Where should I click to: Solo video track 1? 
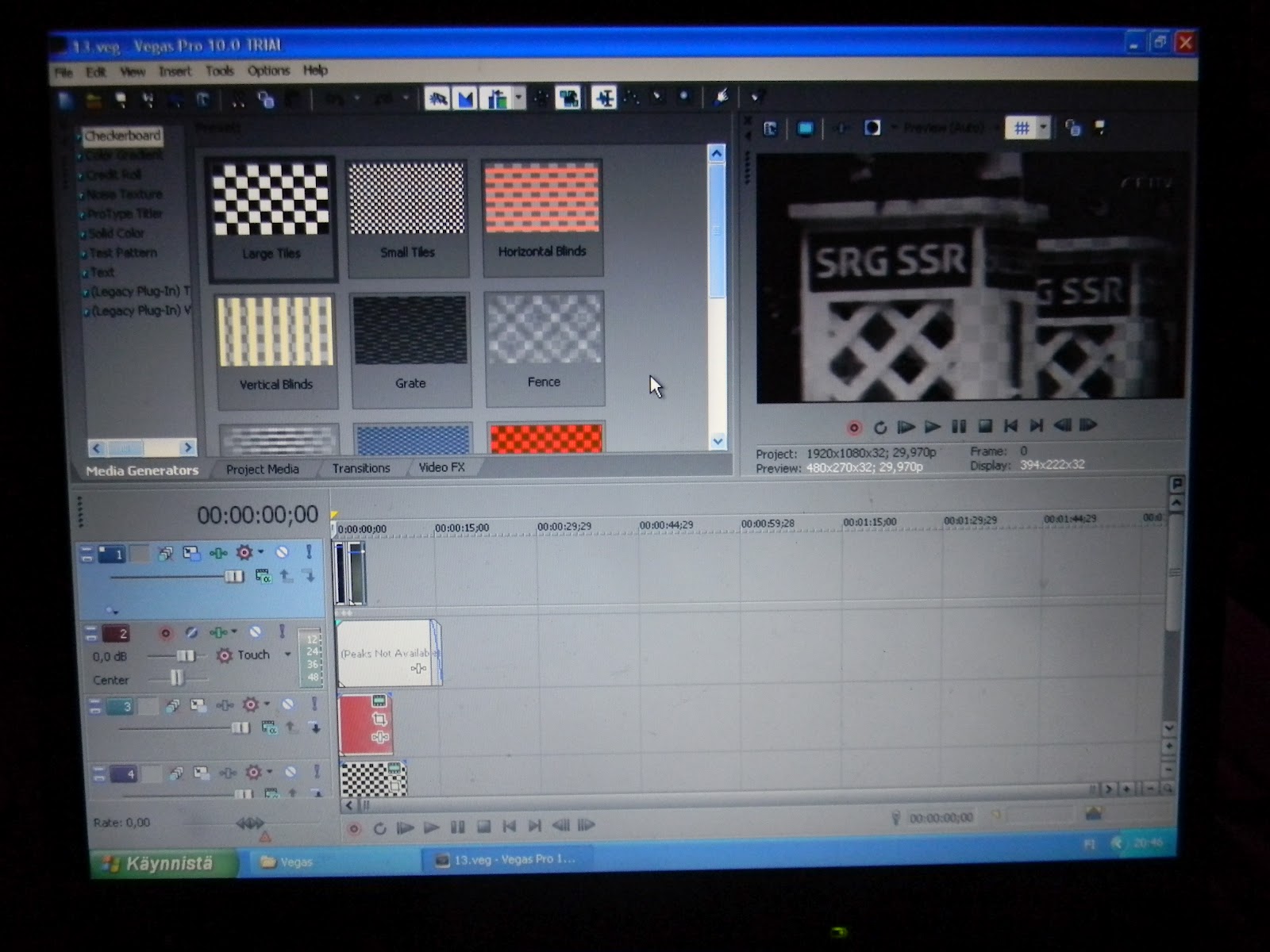[x=309, y=552]
